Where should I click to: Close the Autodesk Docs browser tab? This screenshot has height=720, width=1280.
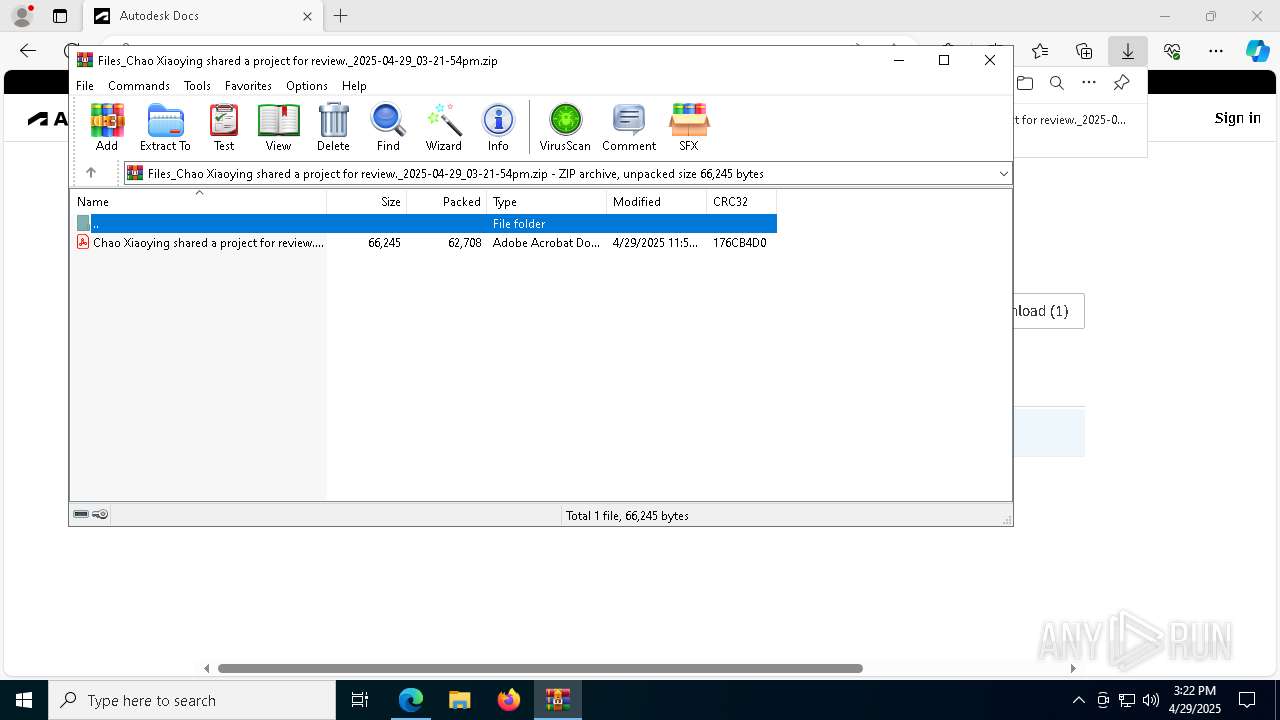pos(307,16)
